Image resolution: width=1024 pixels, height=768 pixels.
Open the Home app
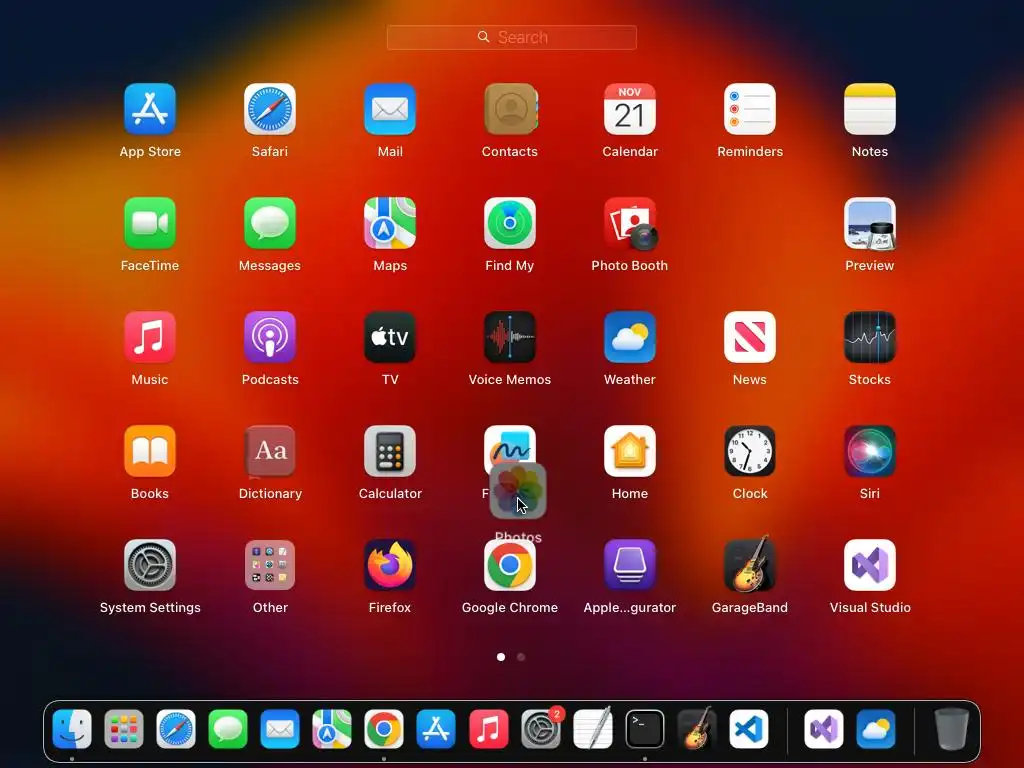tap(630, 451)
